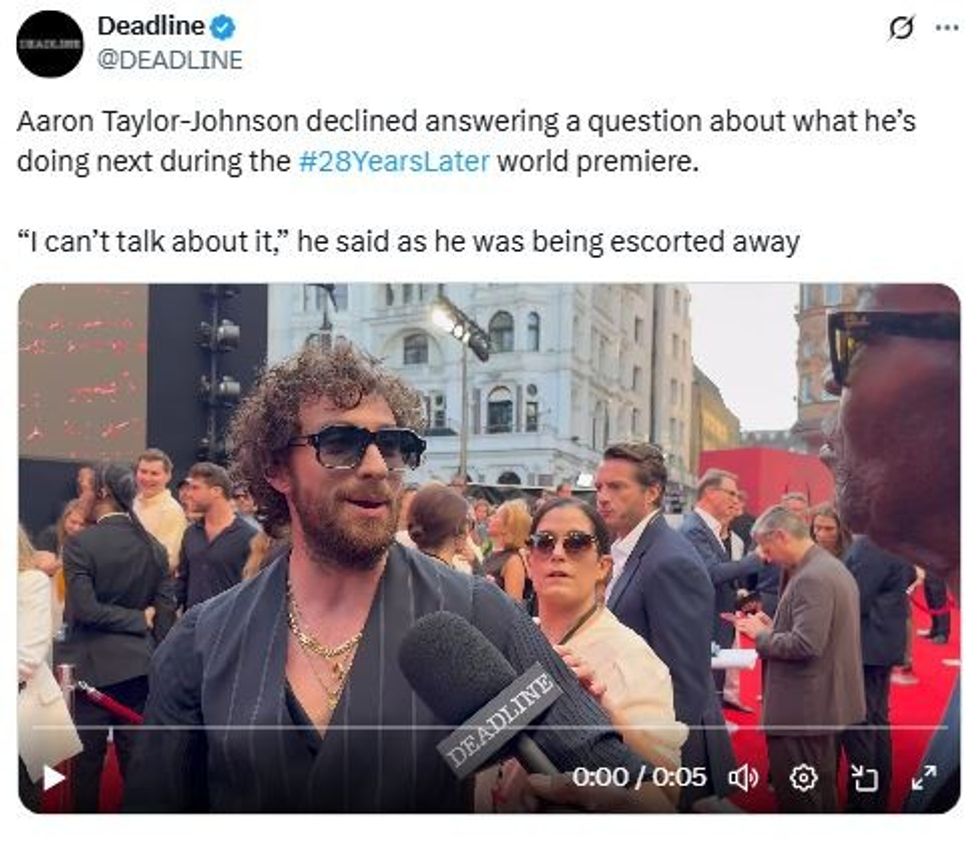The width and height of the screenshot is (980, 841).
Task: Open the three-dot more options menu
Action: click(947, 27)
